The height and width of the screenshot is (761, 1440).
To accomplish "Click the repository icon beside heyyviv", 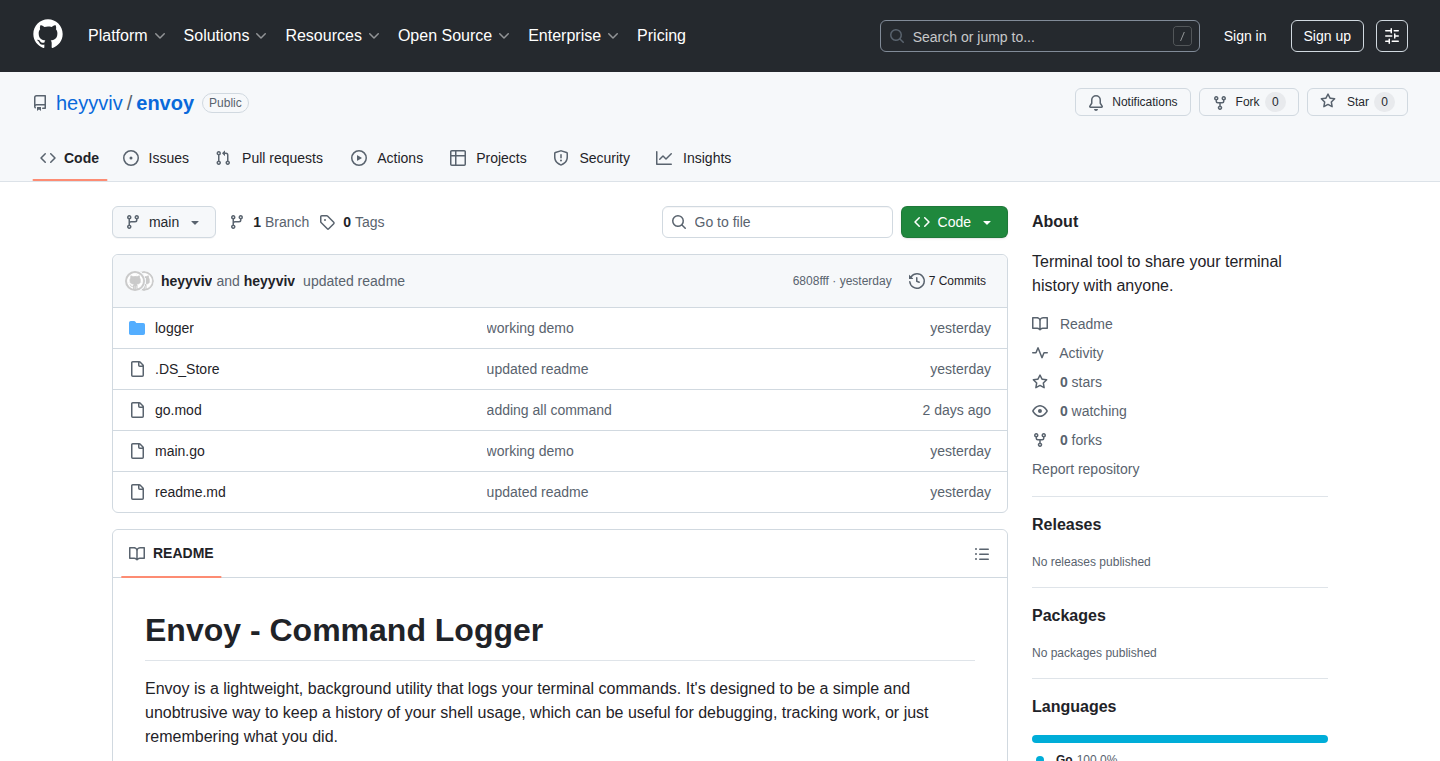I will [40, 103].
